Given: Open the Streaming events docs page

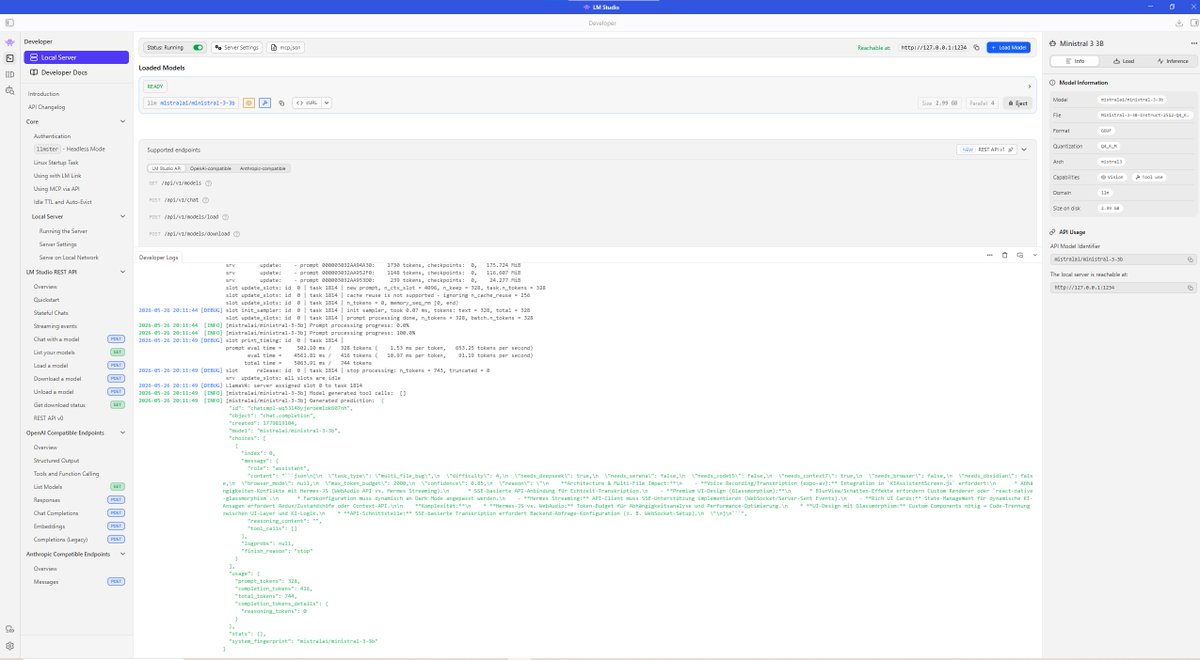Looking at the screenshot, I should (55, 326).
